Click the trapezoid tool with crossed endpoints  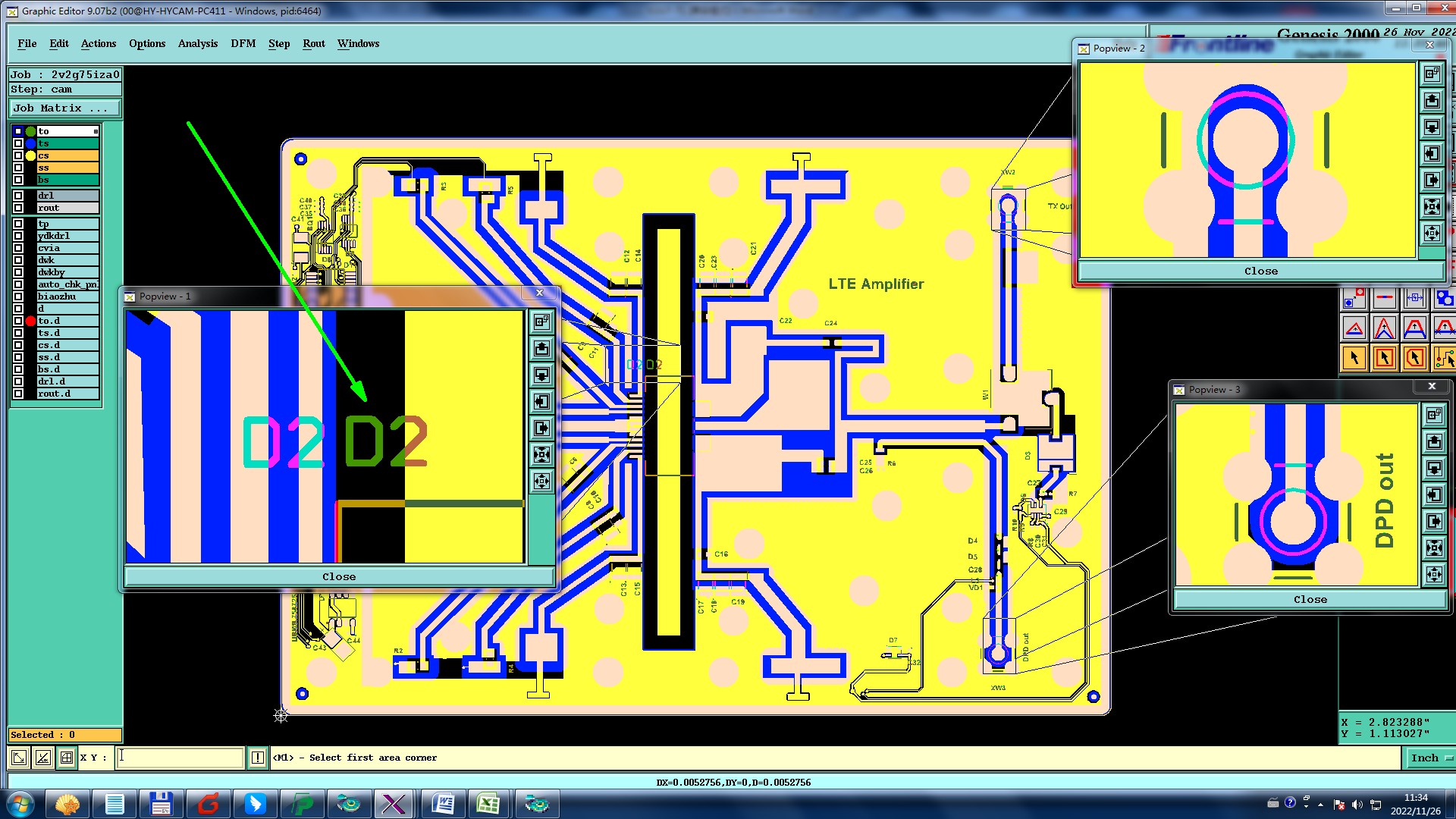coord(1443,328)
